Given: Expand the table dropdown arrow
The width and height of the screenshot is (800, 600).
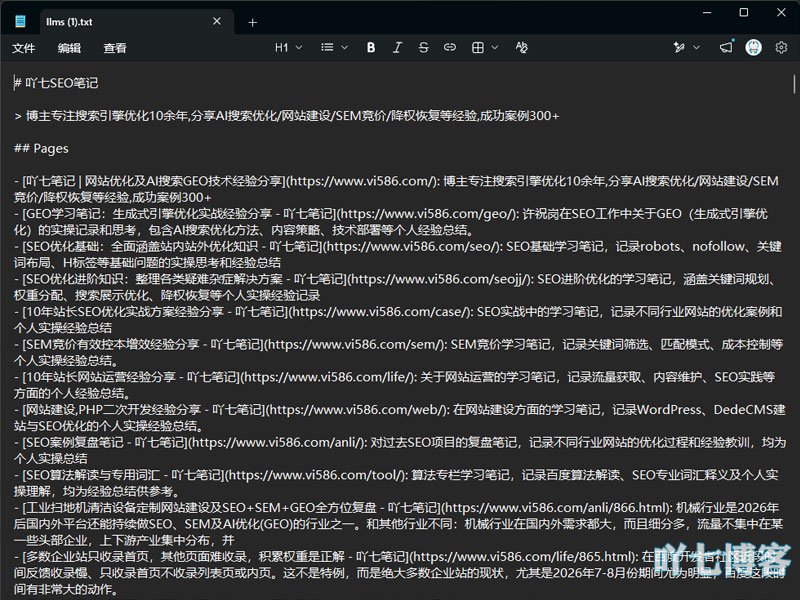Looking at the screenshot, I should click(x=494, y=47).
